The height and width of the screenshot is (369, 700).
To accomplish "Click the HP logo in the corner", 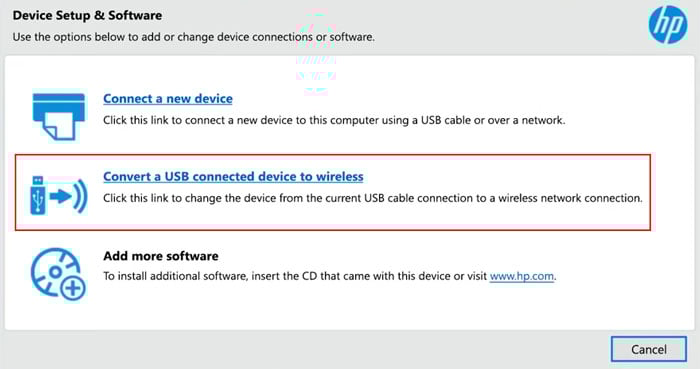I will (668, 25).
